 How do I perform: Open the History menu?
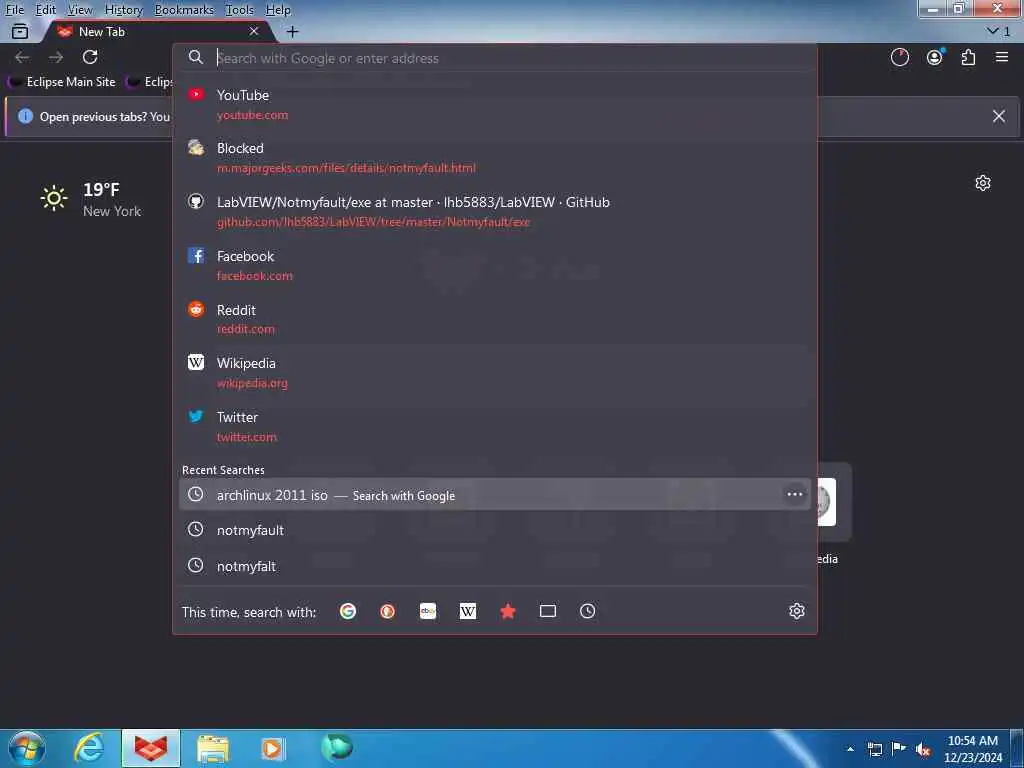point(123,10)
